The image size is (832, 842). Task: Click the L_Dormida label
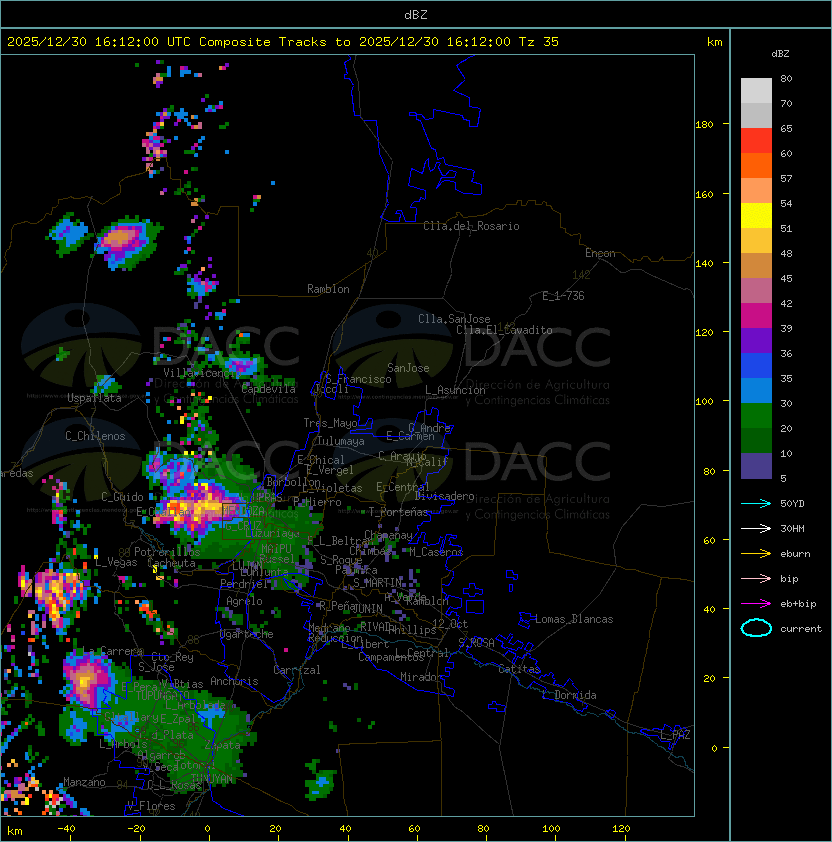(569, 695)
